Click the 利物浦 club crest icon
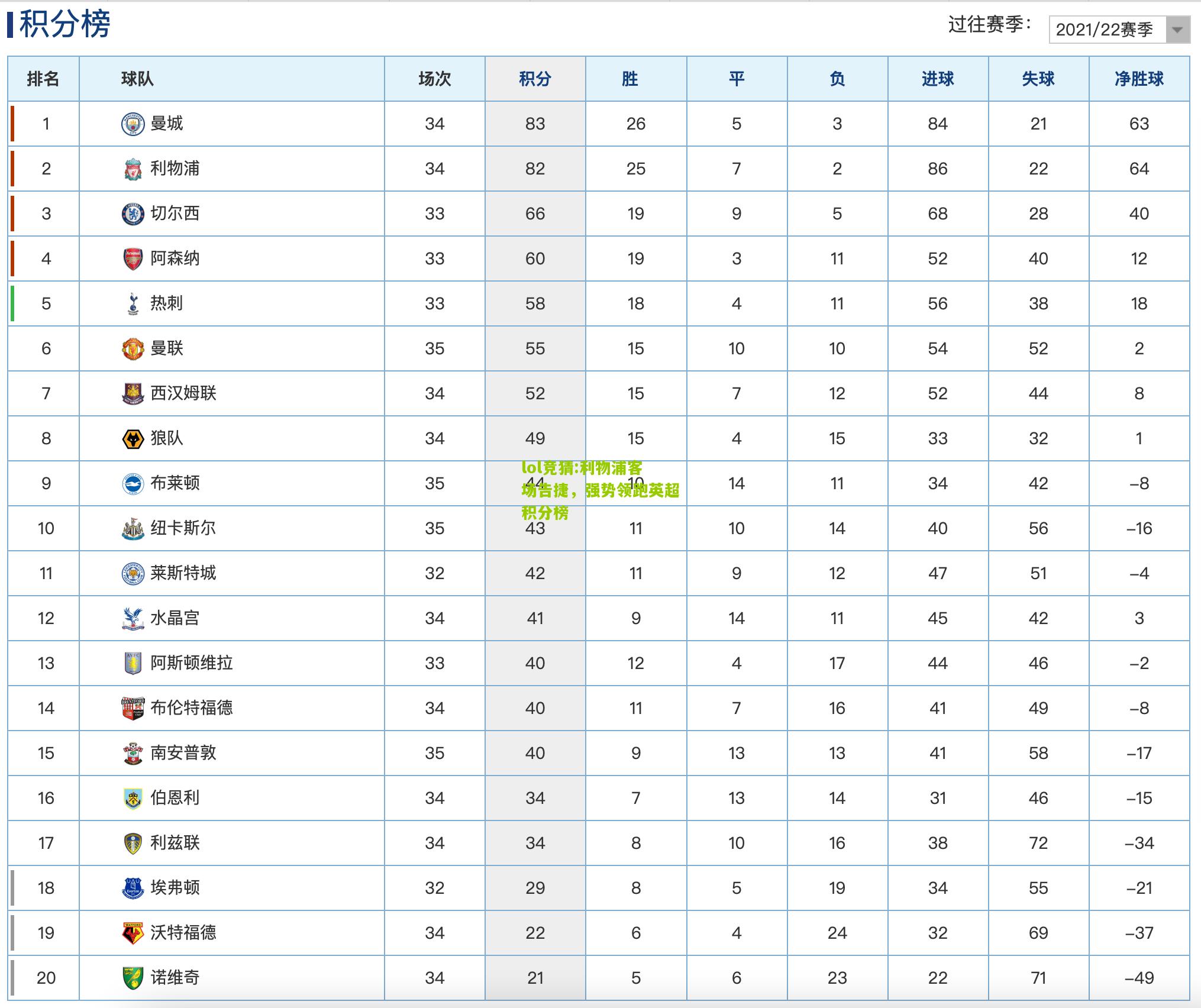 pos(133,169)
